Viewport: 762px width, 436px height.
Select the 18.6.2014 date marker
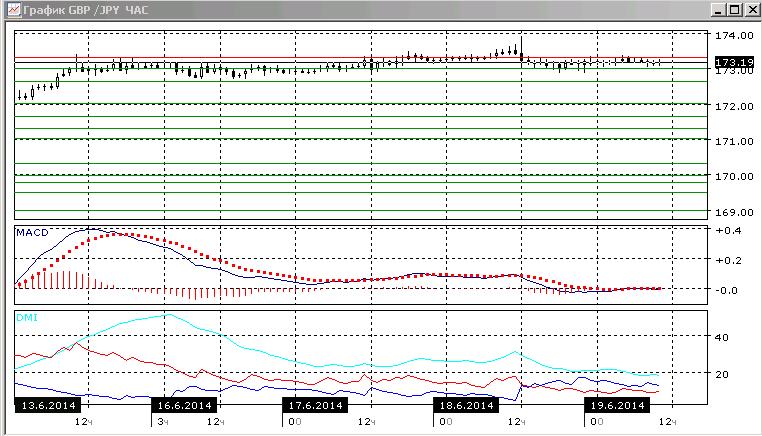click(466, 405)
